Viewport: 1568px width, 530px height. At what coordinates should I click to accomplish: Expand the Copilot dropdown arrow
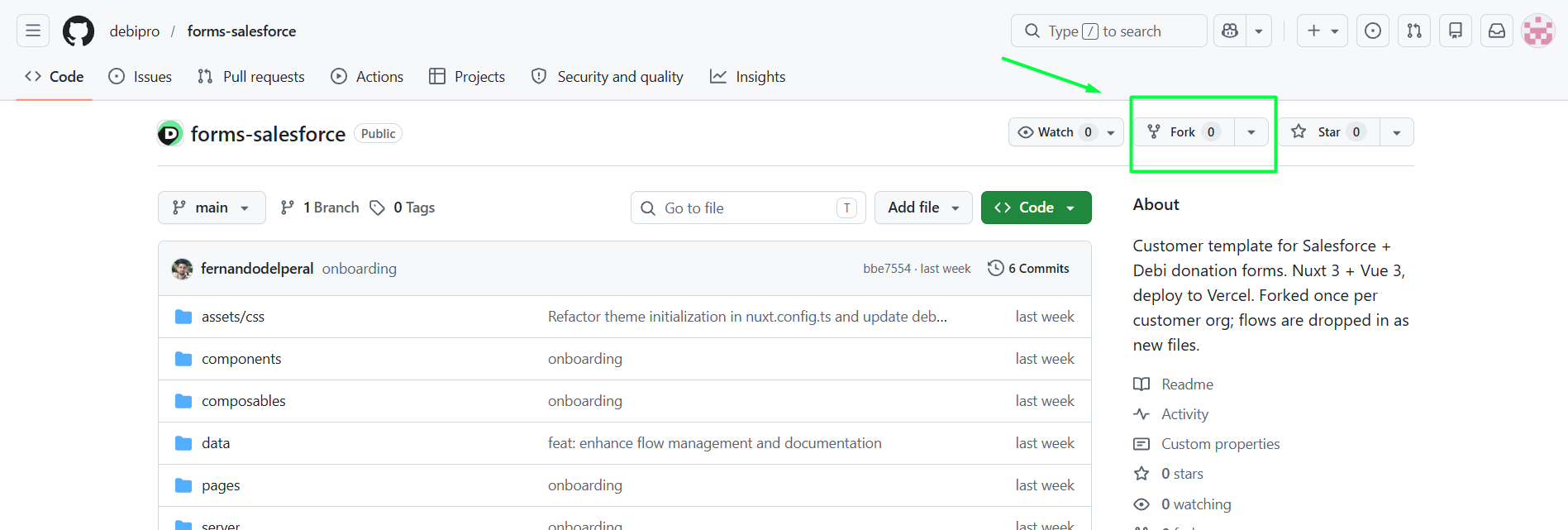[1259, 31]
